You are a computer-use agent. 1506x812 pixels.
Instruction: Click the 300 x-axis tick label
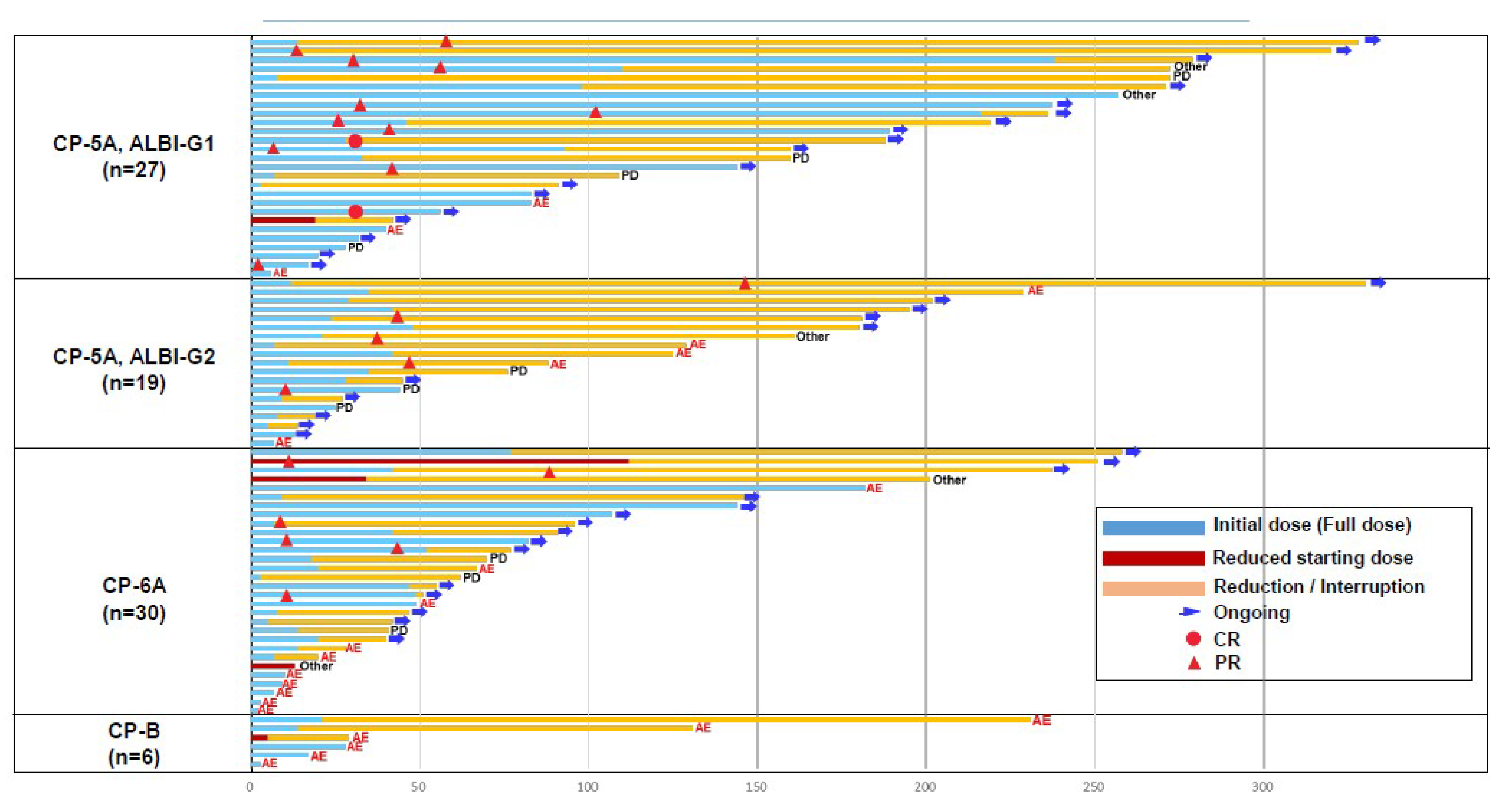1262,787
